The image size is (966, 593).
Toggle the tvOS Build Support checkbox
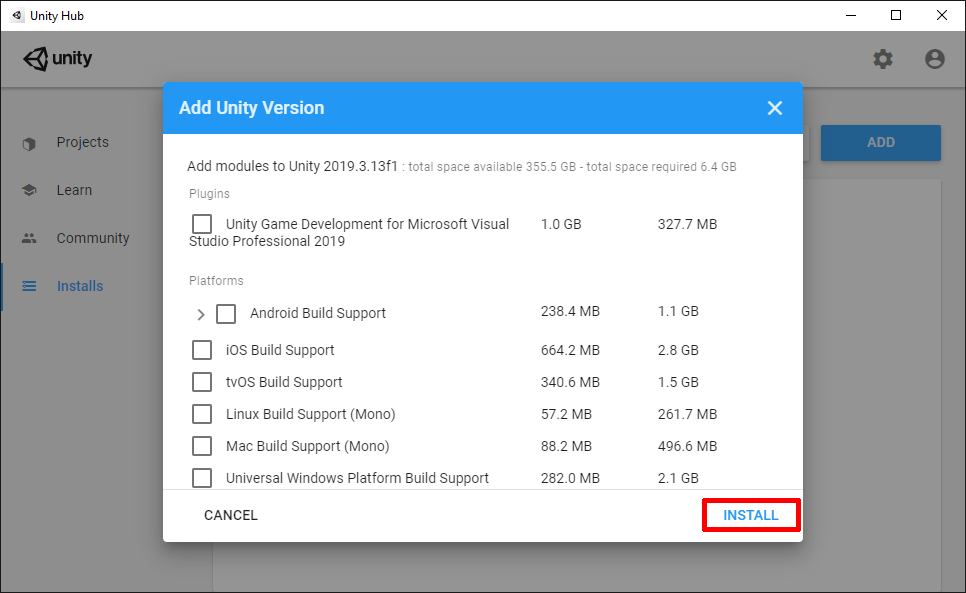[x=202, y=382]
